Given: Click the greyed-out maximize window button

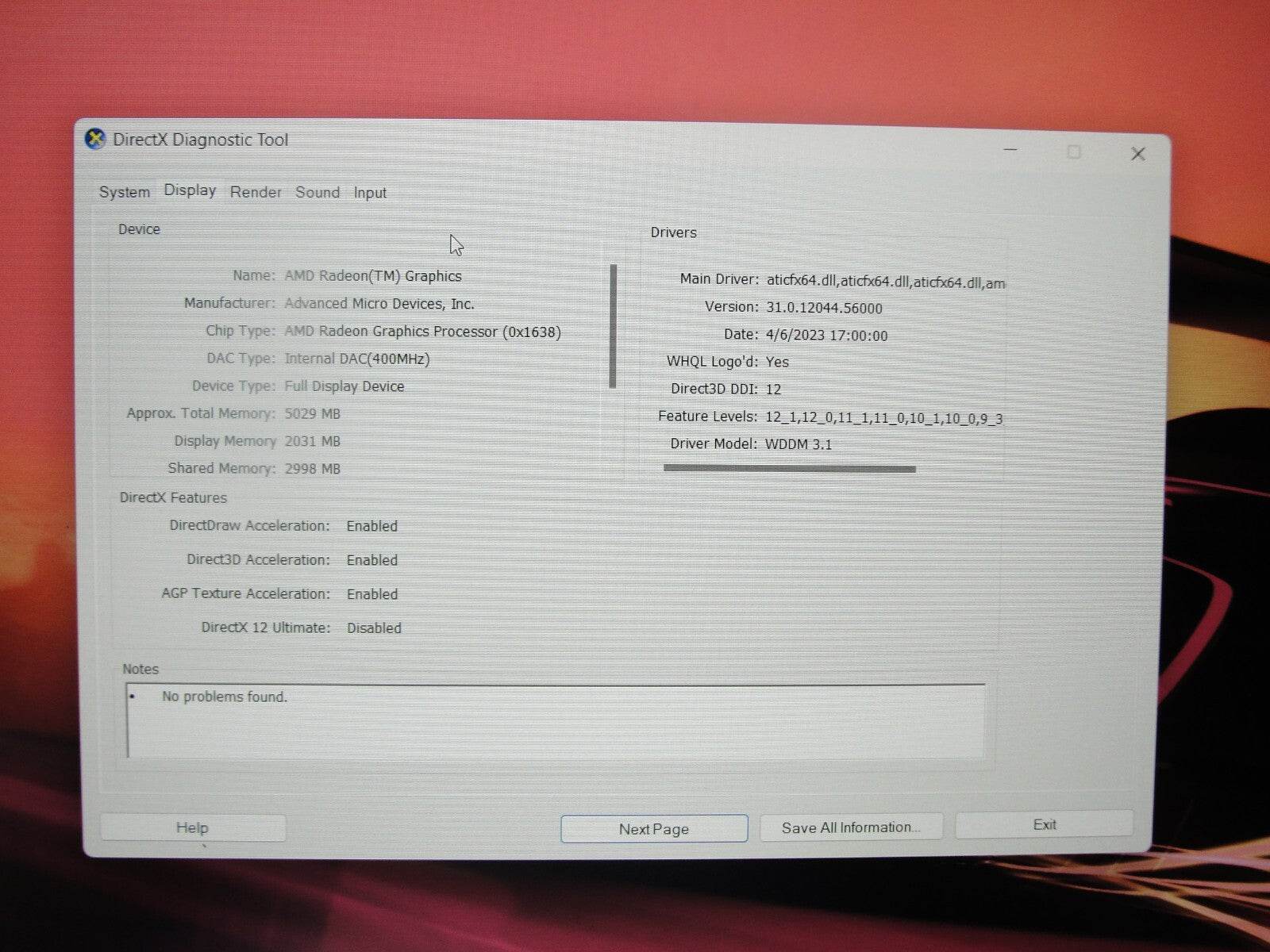Looking at the screenshot, I should [x=1073, y=152].
